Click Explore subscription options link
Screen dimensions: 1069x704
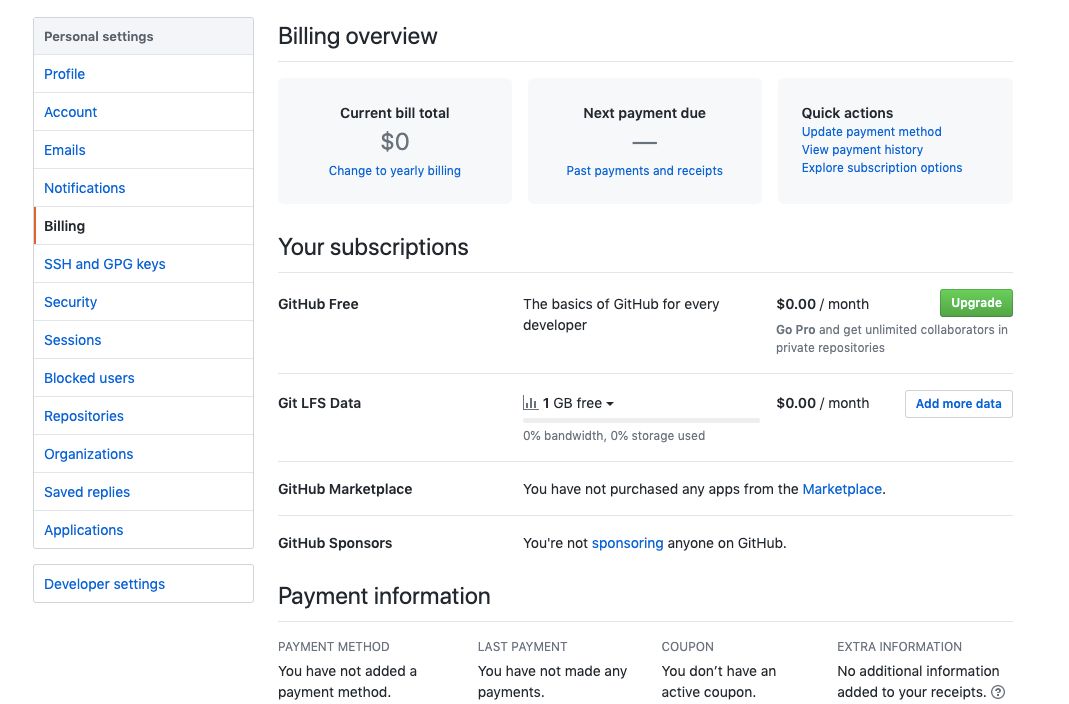(881, 168)
